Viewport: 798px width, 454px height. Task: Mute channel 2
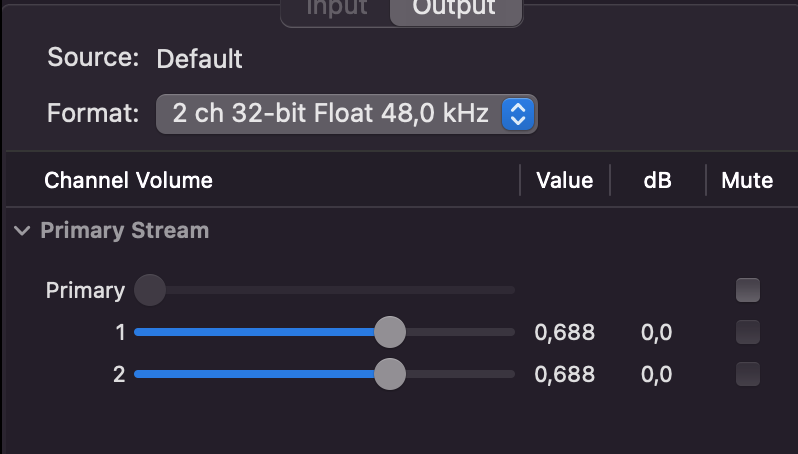[x=747, y=375]
